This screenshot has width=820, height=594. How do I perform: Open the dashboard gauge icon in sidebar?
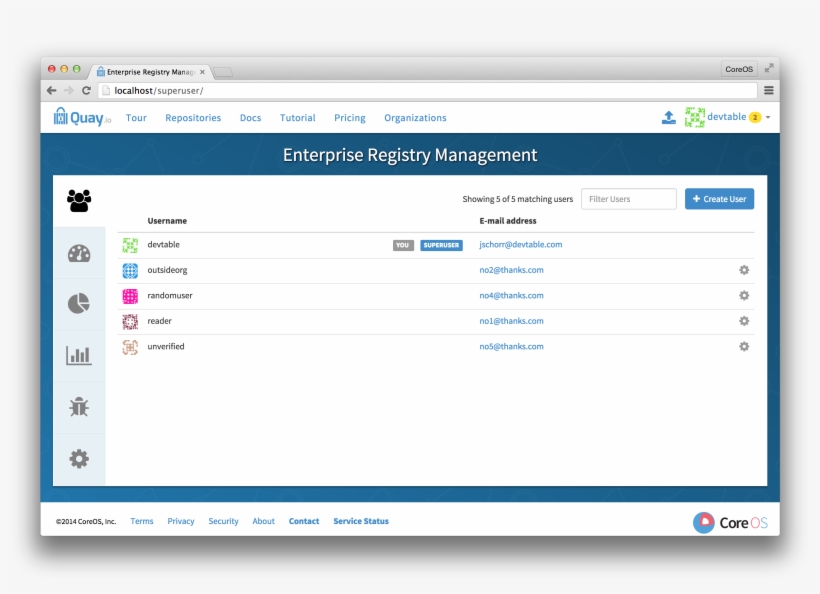click(x=79, y=253)
